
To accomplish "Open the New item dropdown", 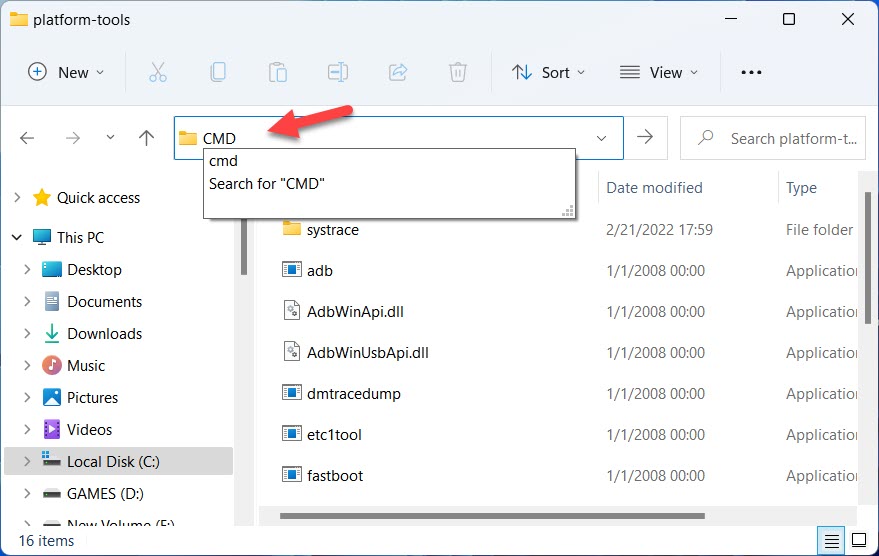I will pyautogui.click(x=66, y=72).
